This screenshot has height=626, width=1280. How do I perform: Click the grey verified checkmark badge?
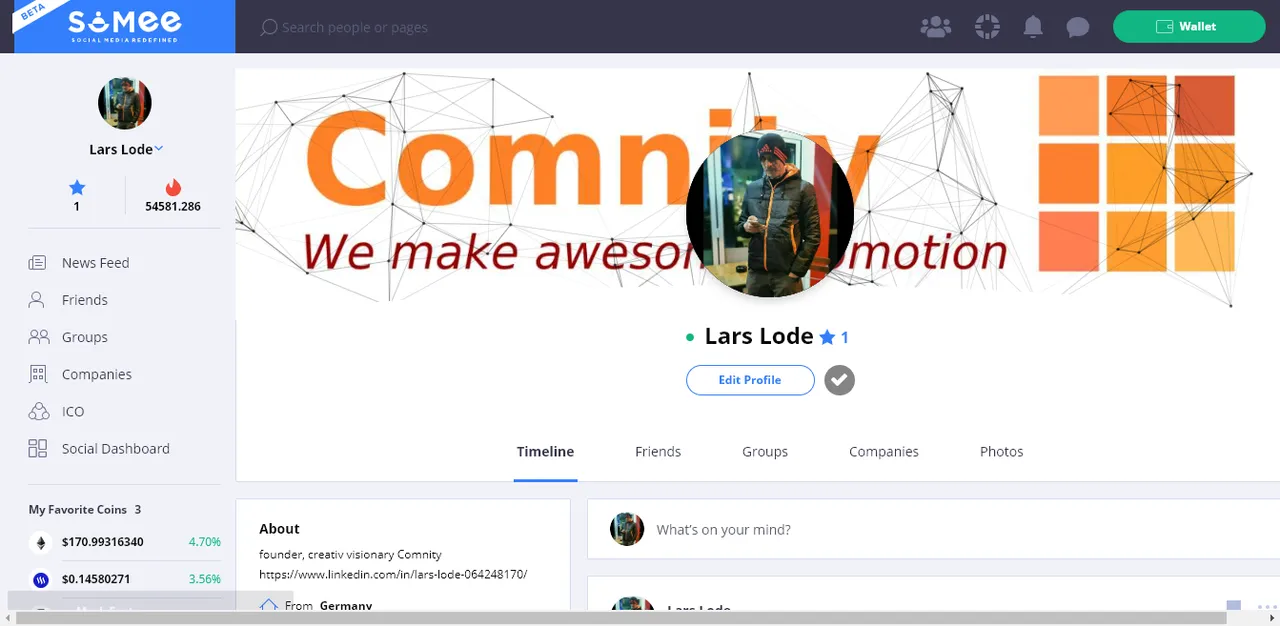tap(840, 380)
